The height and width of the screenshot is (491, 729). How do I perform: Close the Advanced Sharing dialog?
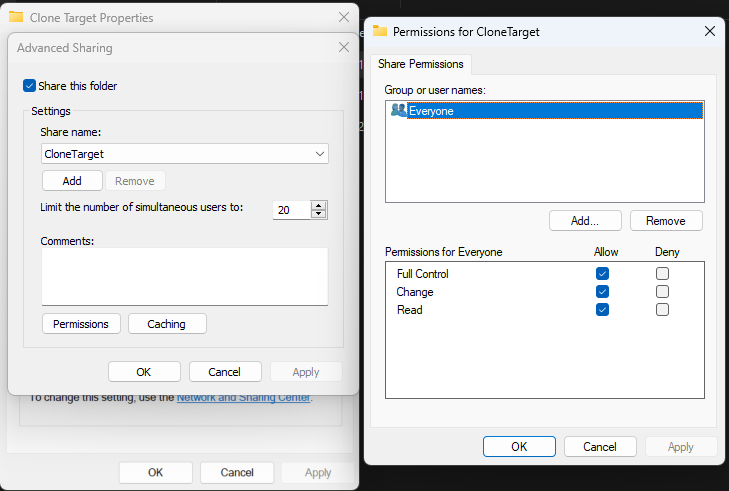(343, 47)
